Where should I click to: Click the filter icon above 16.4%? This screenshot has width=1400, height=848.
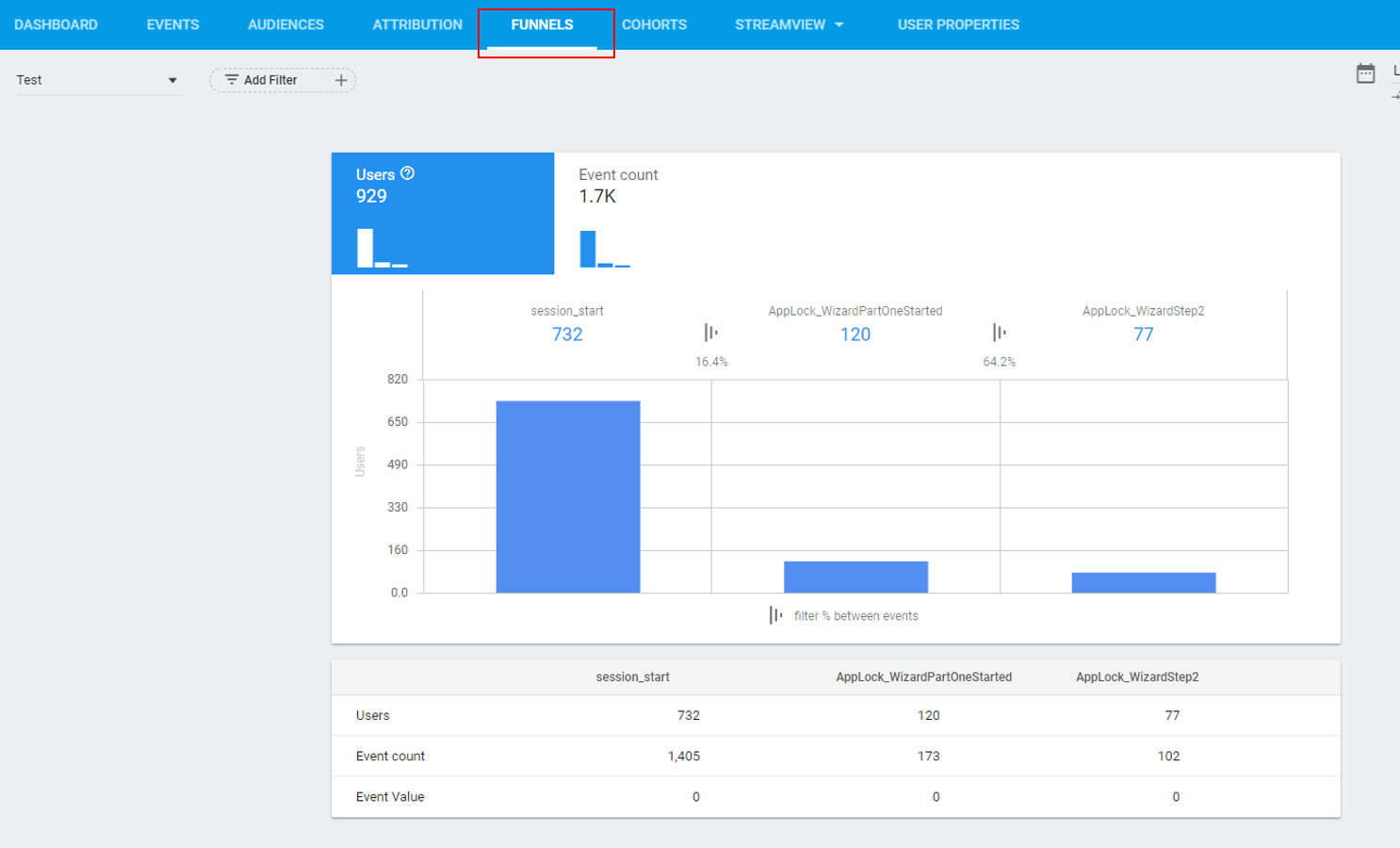pyautogui.click(x=711, y=333)
